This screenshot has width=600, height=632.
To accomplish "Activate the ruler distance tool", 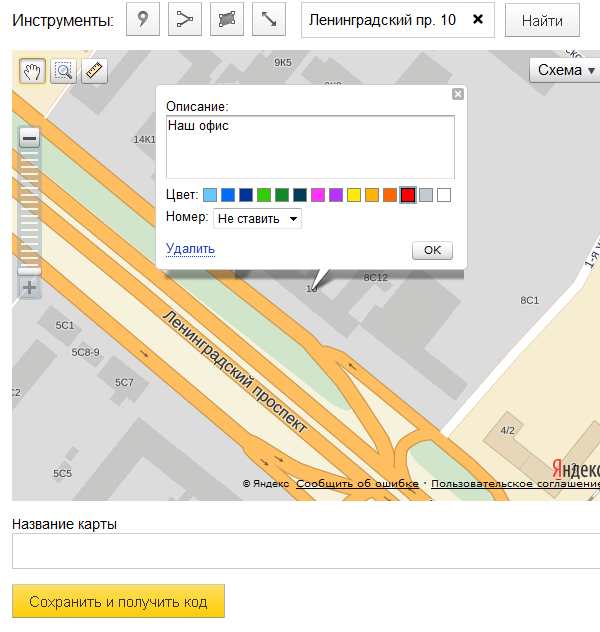I will [93, 71].
